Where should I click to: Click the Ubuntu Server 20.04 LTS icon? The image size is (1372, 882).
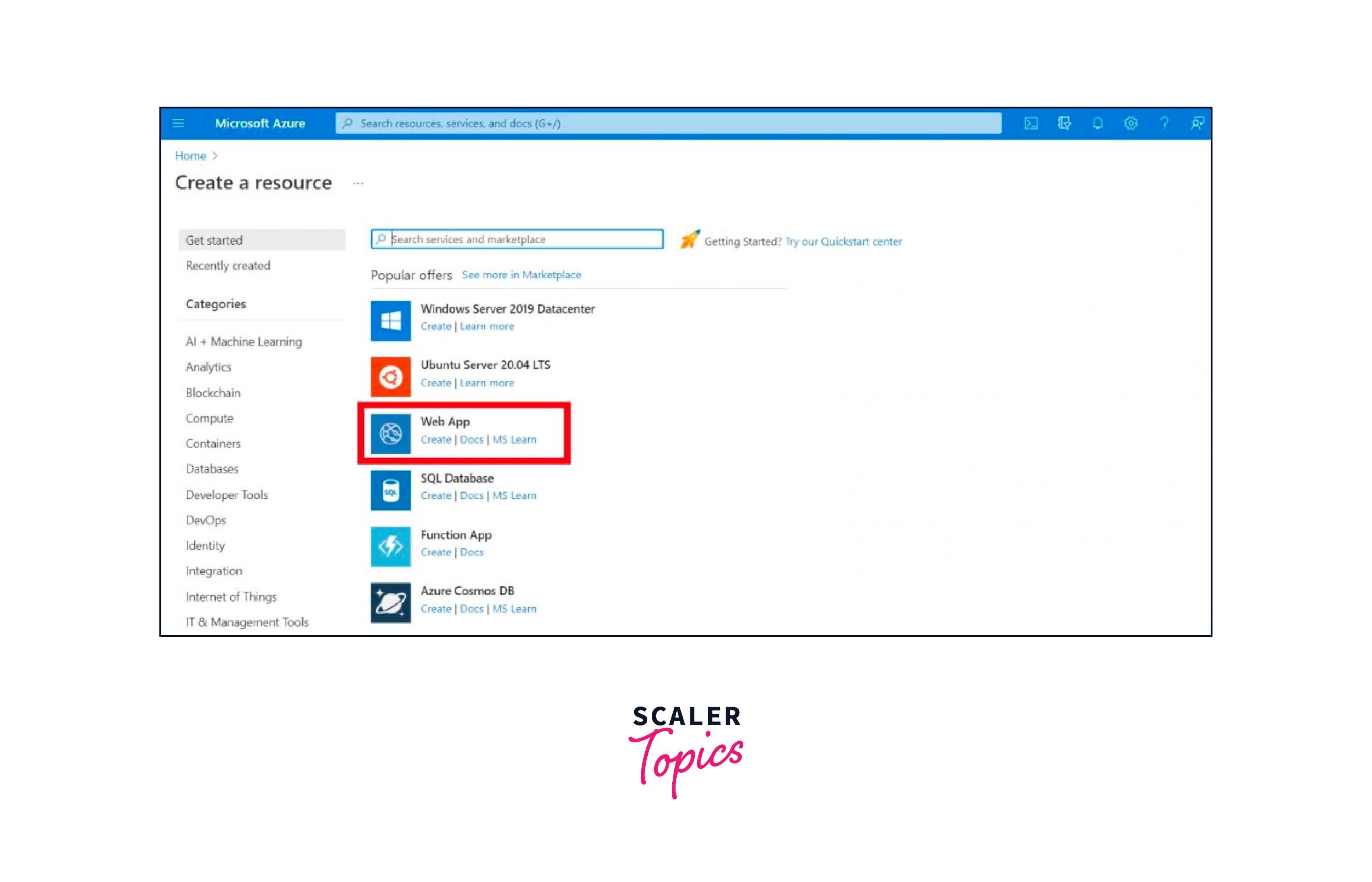pyautogui.click(x=389, y=376)
